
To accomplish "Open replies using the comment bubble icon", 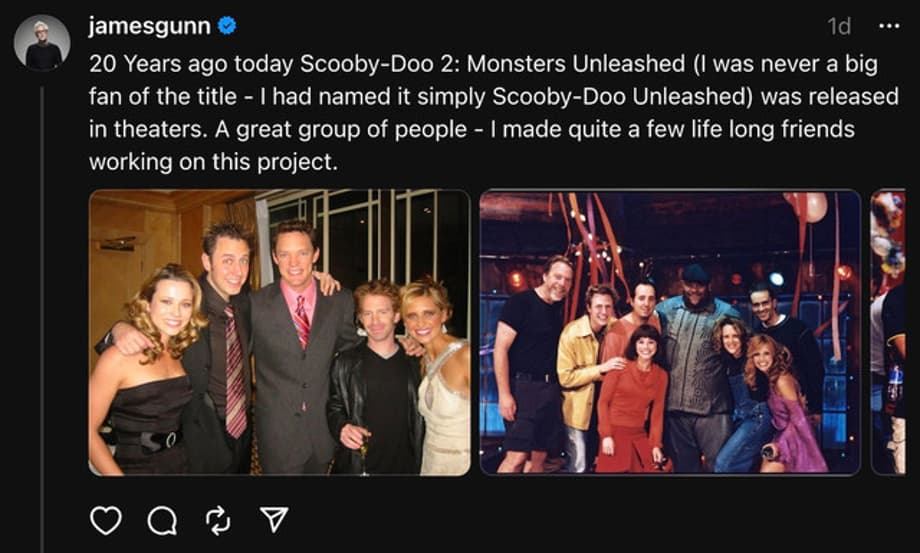I will (x=161, y=519).
